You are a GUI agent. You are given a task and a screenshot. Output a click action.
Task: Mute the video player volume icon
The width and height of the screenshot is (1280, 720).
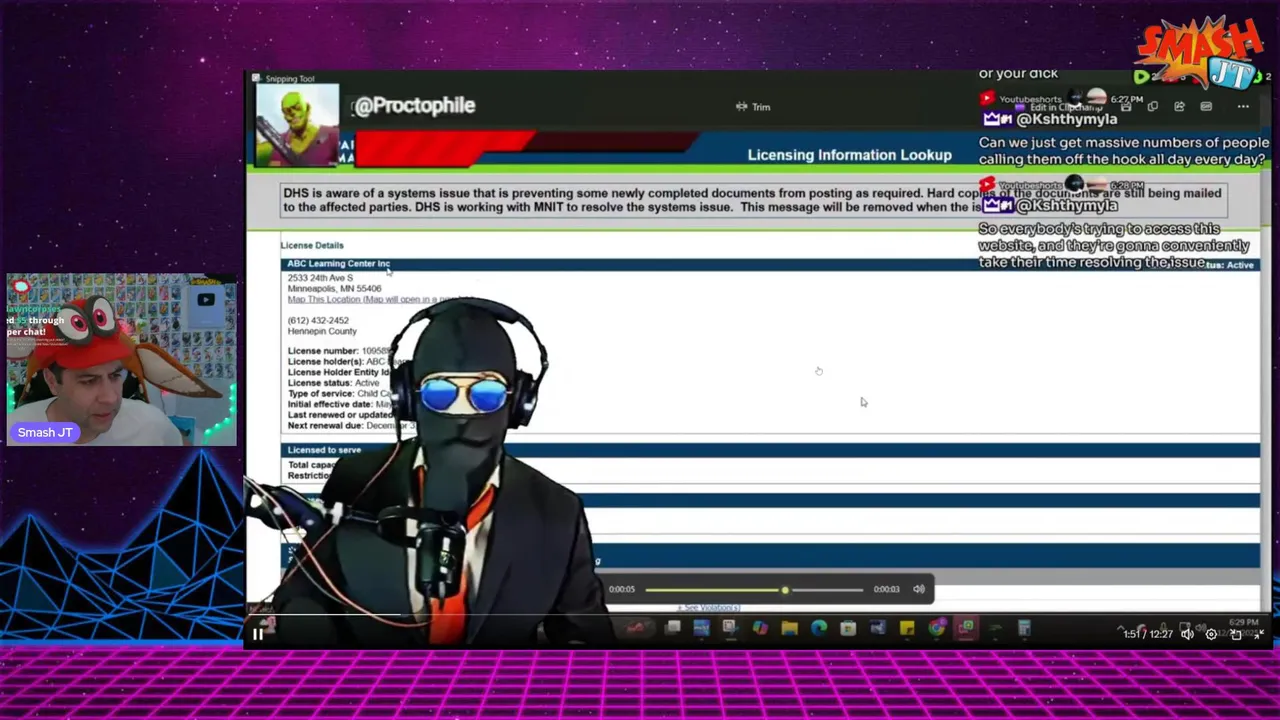tap(1187, 634)
